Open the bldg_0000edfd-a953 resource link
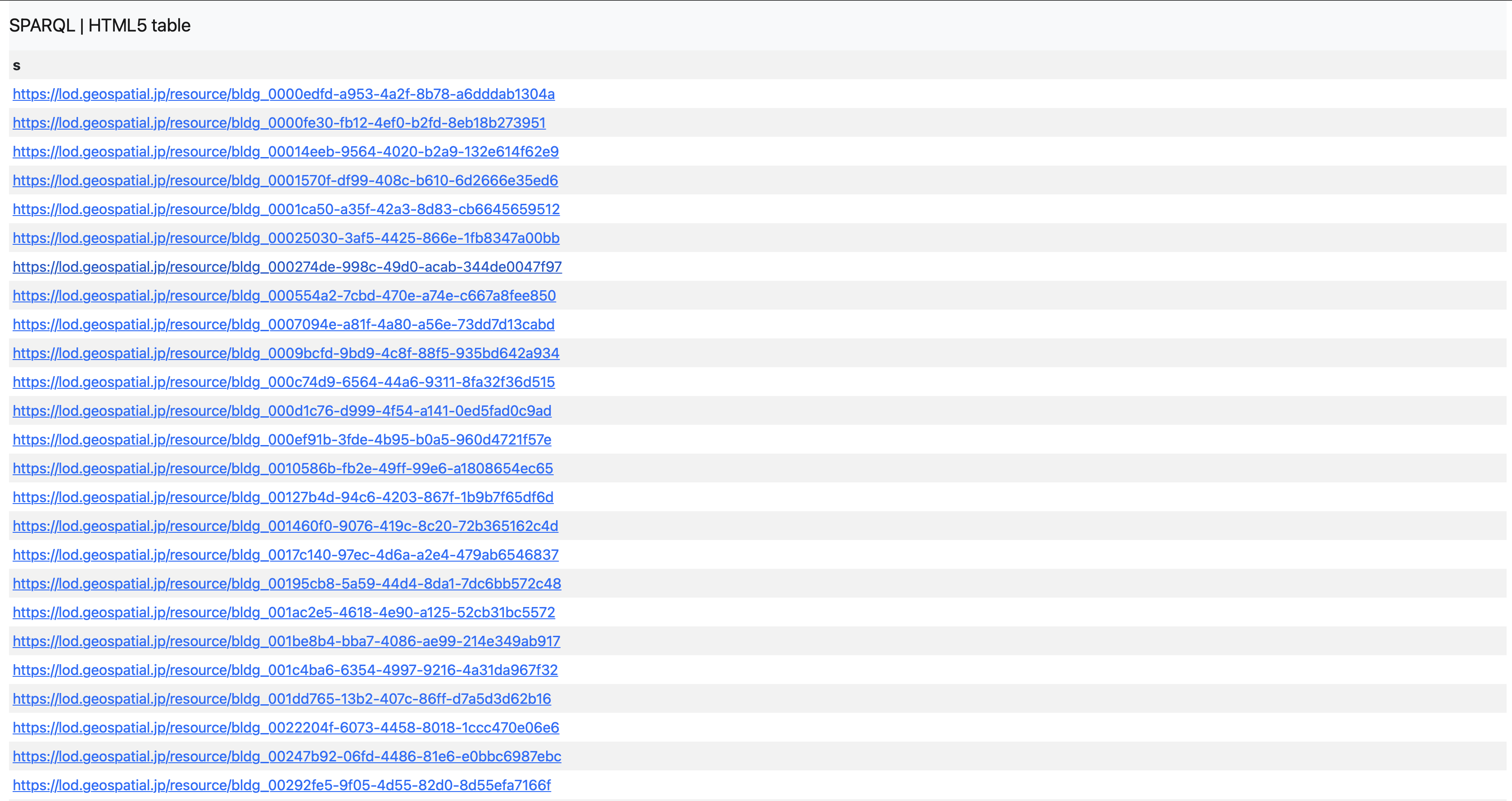 click(x=284, y=94)
